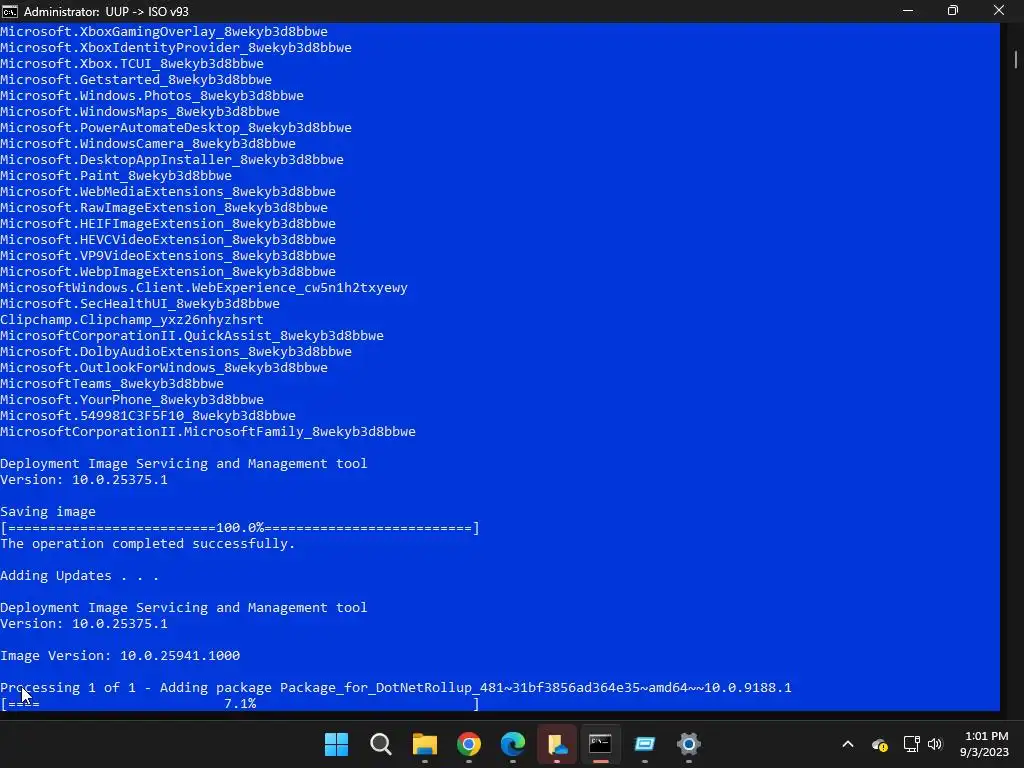Click the MicrosoftCorporationII.QuickAssist_8wekyb3d8bbwe line

(x=192, y=335)
